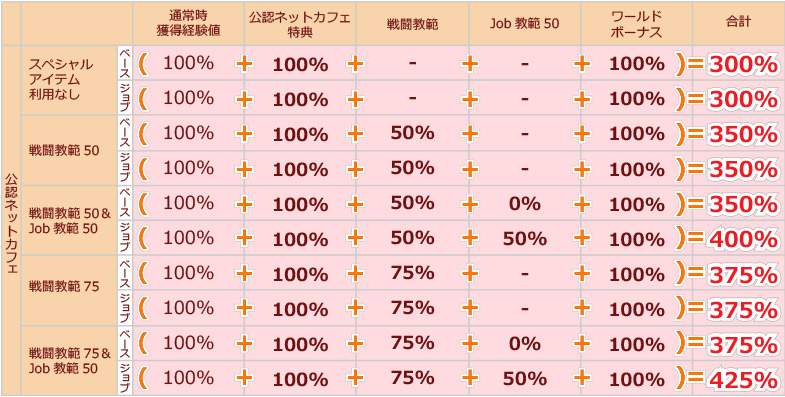Click the 350% total for the 戦闘教範 50 ベース row
The width and height of the screenshot is (785, 397).
click(x=743, y=135)
